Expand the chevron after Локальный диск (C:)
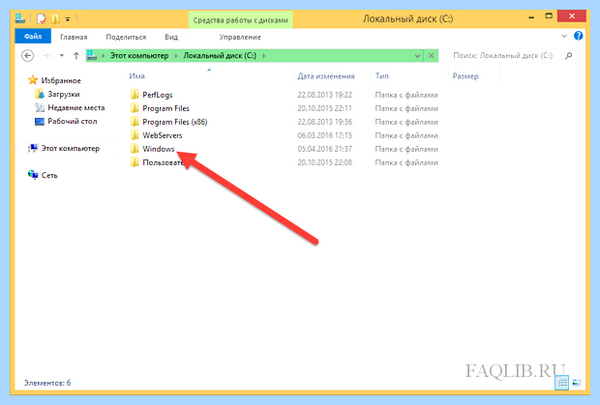Screen dimensions: 600x405 click(264, 56)
